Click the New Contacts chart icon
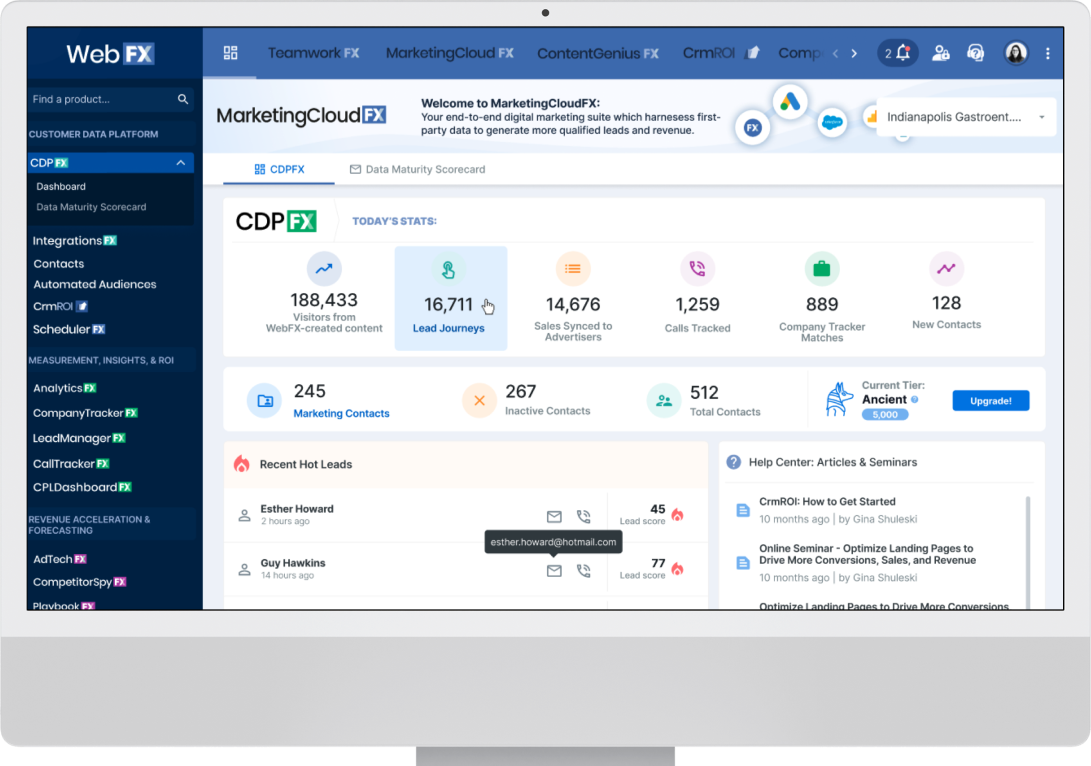This screenshot has height=766, width=1091. pos(946,269)
